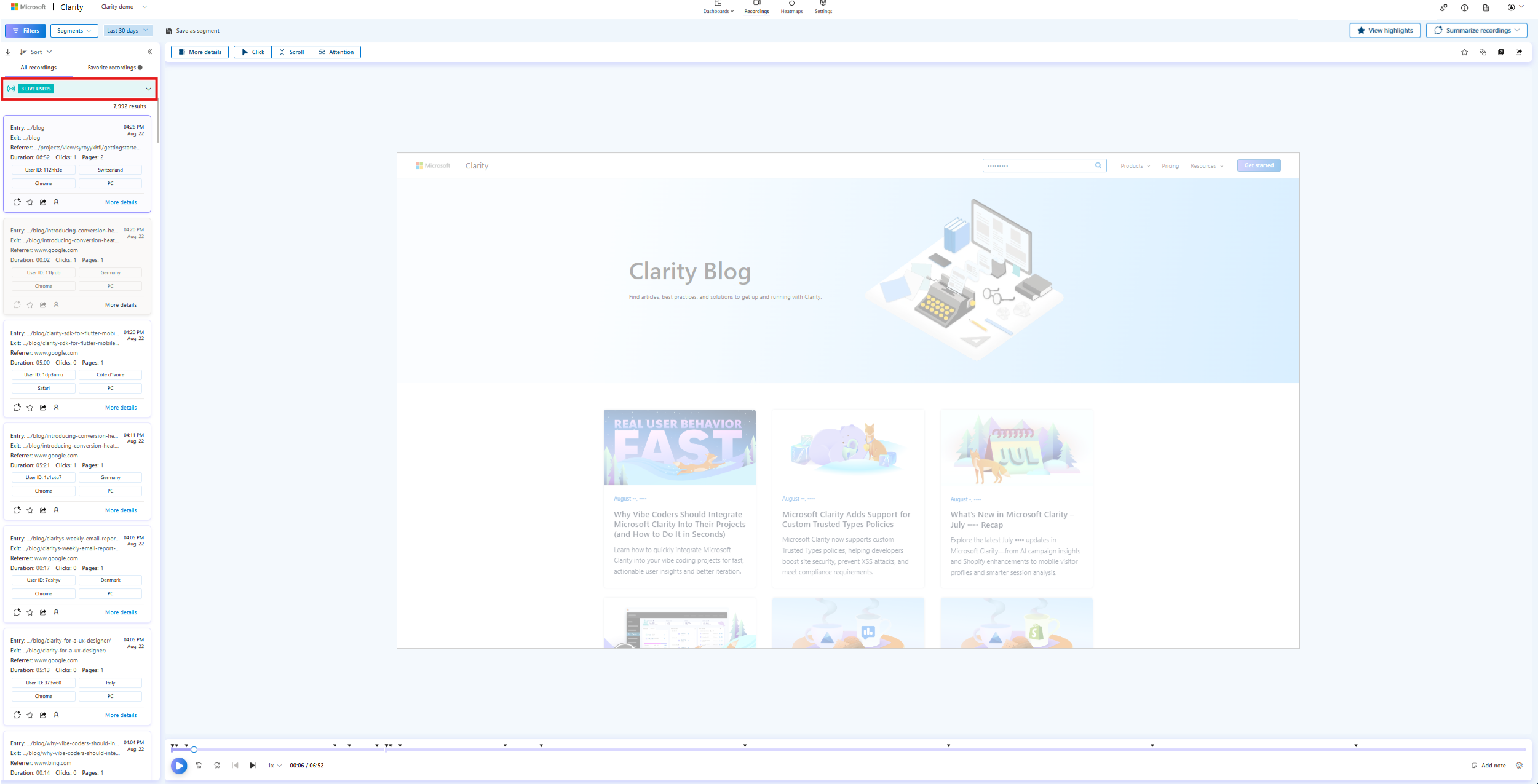The image size is (1538, 784).
Task: Click the last event marker on the timeline
Action: click(x=1356, y=745)
